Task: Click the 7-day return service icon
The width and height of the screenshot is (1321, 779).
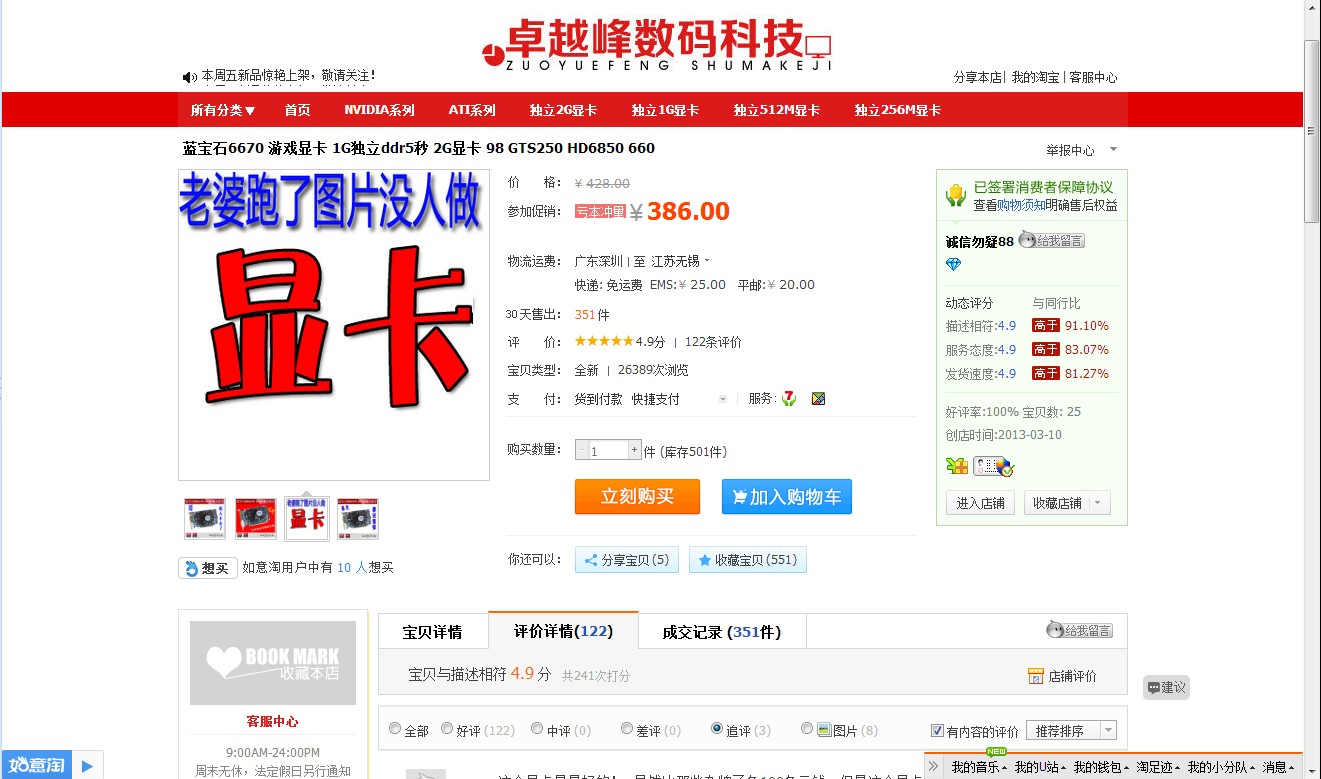Action: tap(789, 399)
